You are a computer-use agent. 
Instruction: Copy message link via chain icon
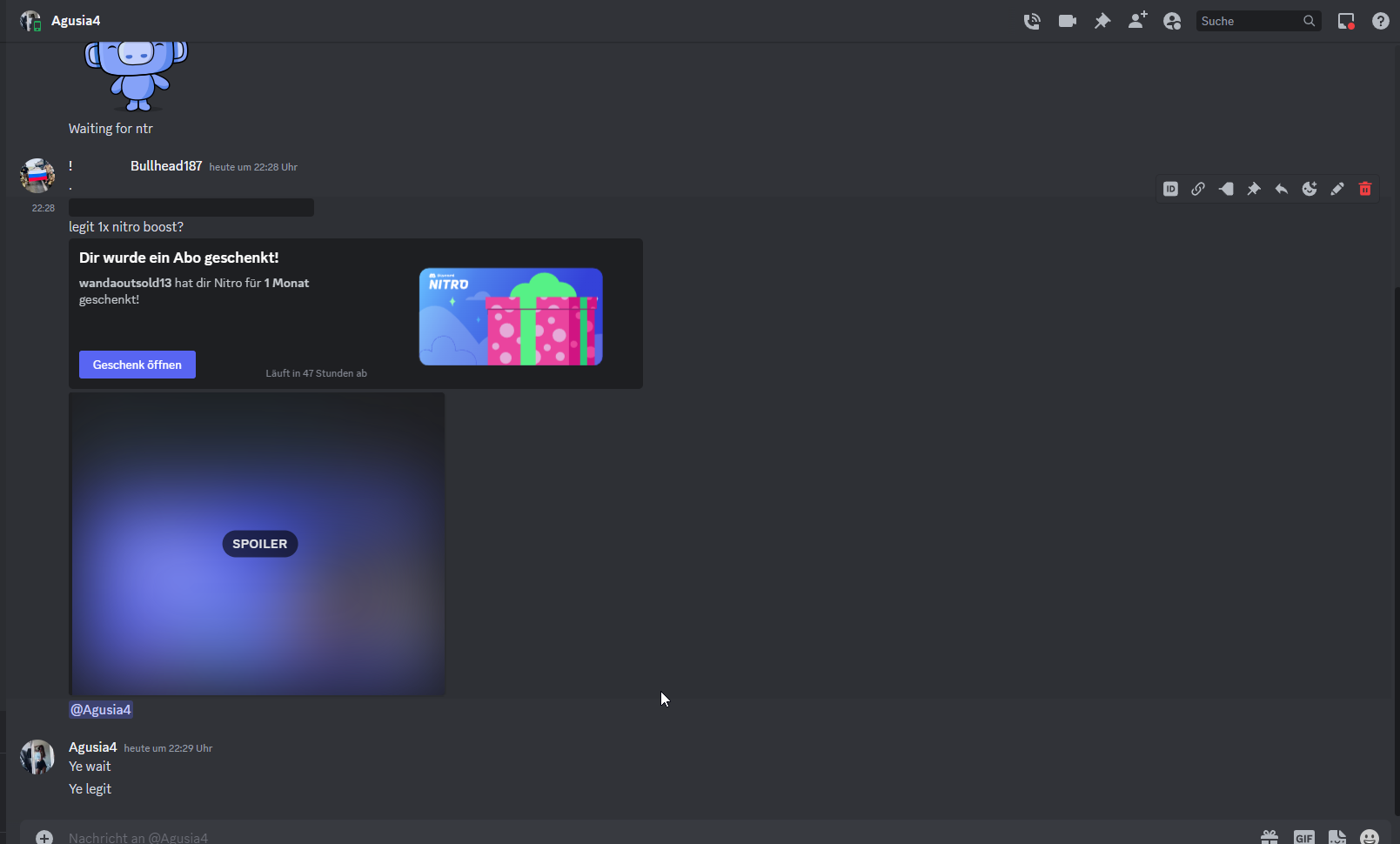1198,189
